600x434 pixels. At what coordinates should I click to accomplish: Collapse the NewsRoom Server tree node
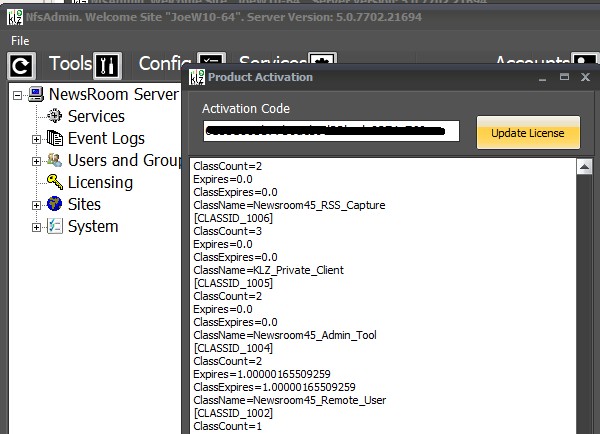(17, 95)
